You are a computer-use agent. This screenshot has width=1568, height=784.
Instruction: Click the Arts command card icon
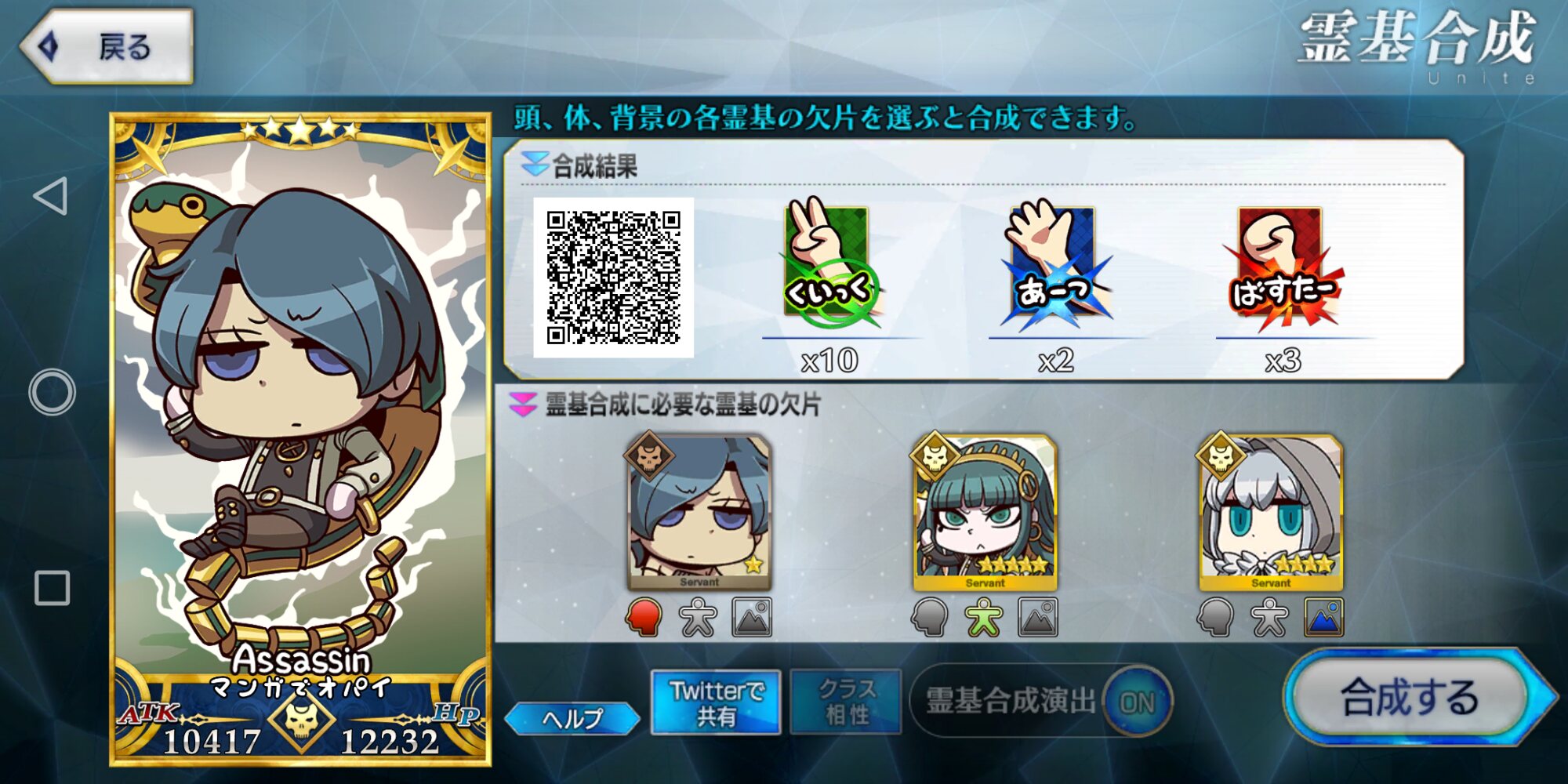coord(1054,264)
